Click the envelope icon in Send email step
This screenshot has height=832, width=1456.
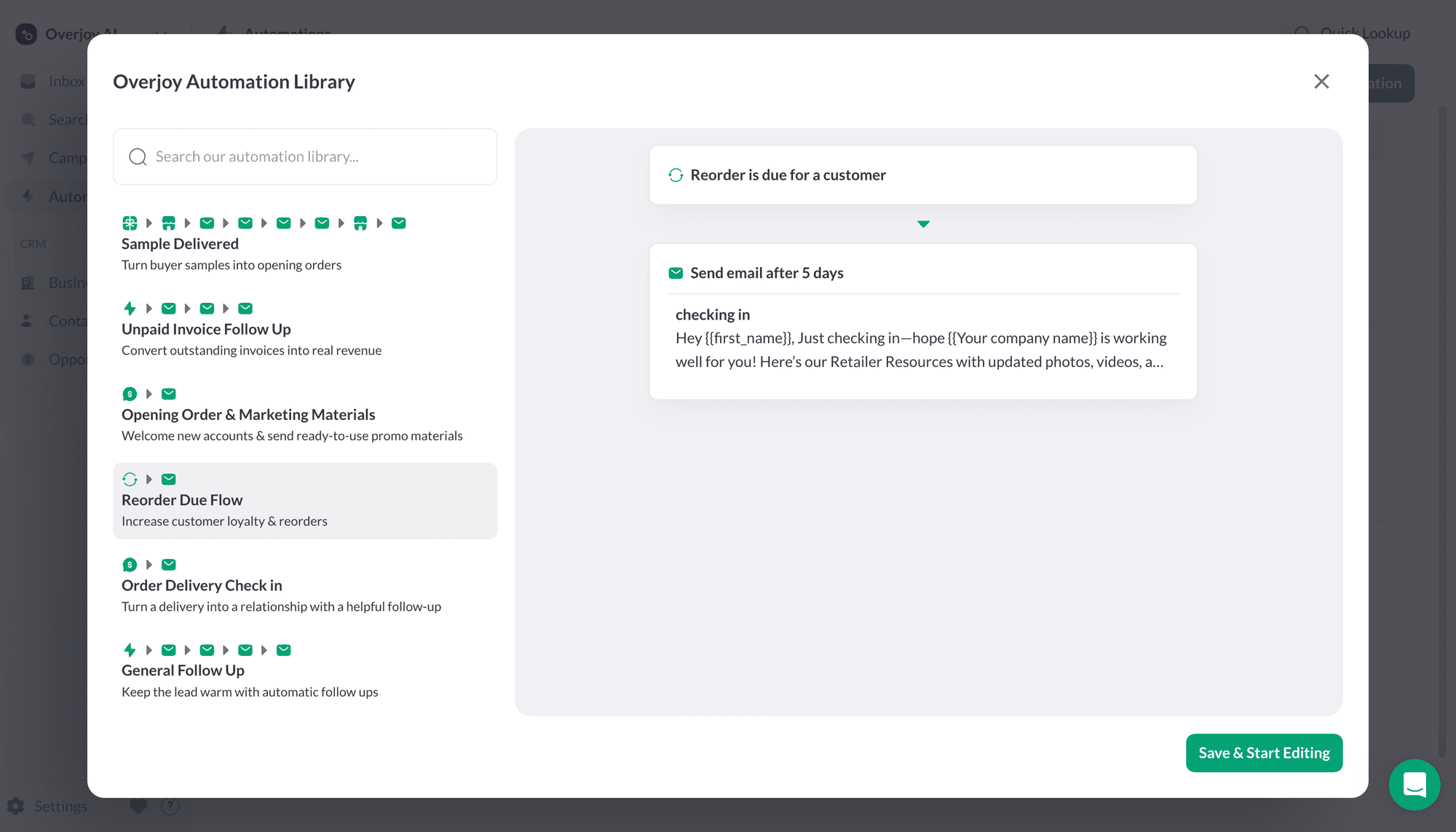(676, 273)
